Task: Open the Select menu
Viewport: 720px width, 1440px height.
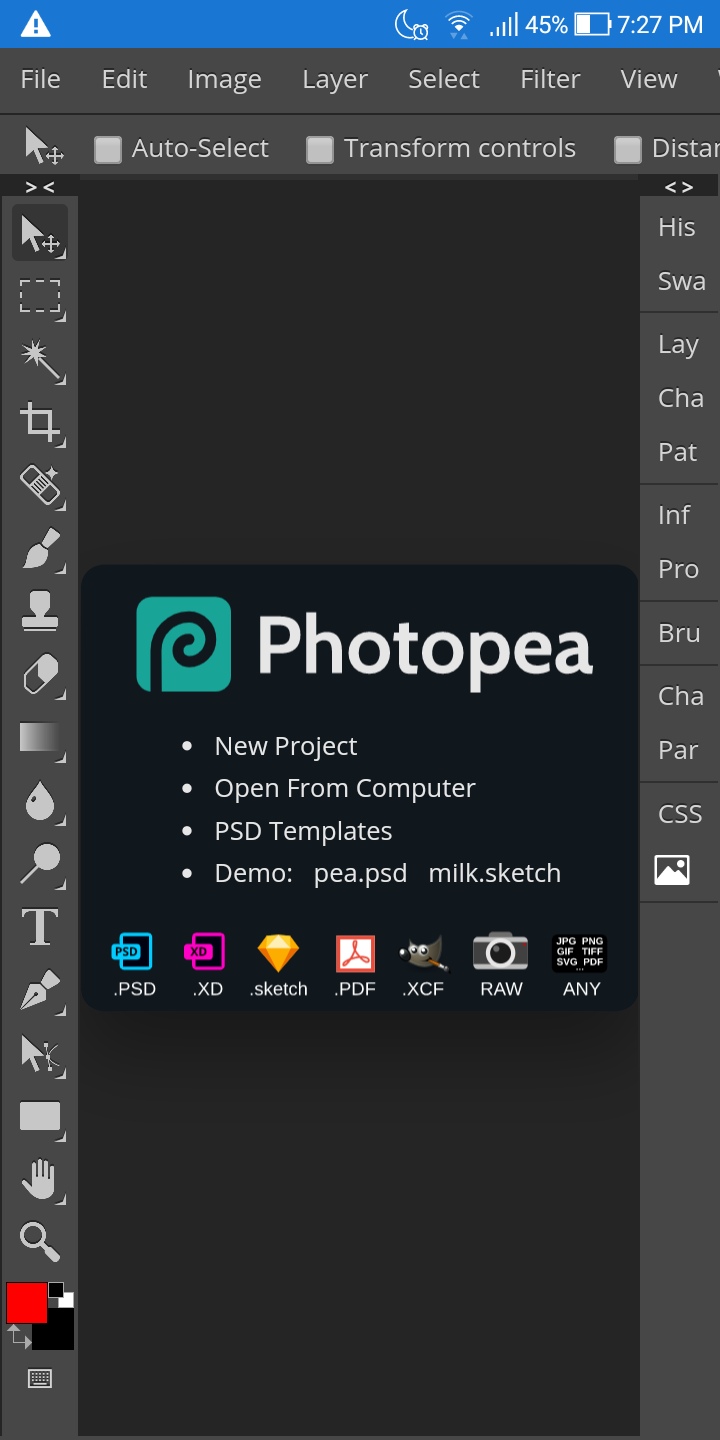Action: (x=444, y=79)
